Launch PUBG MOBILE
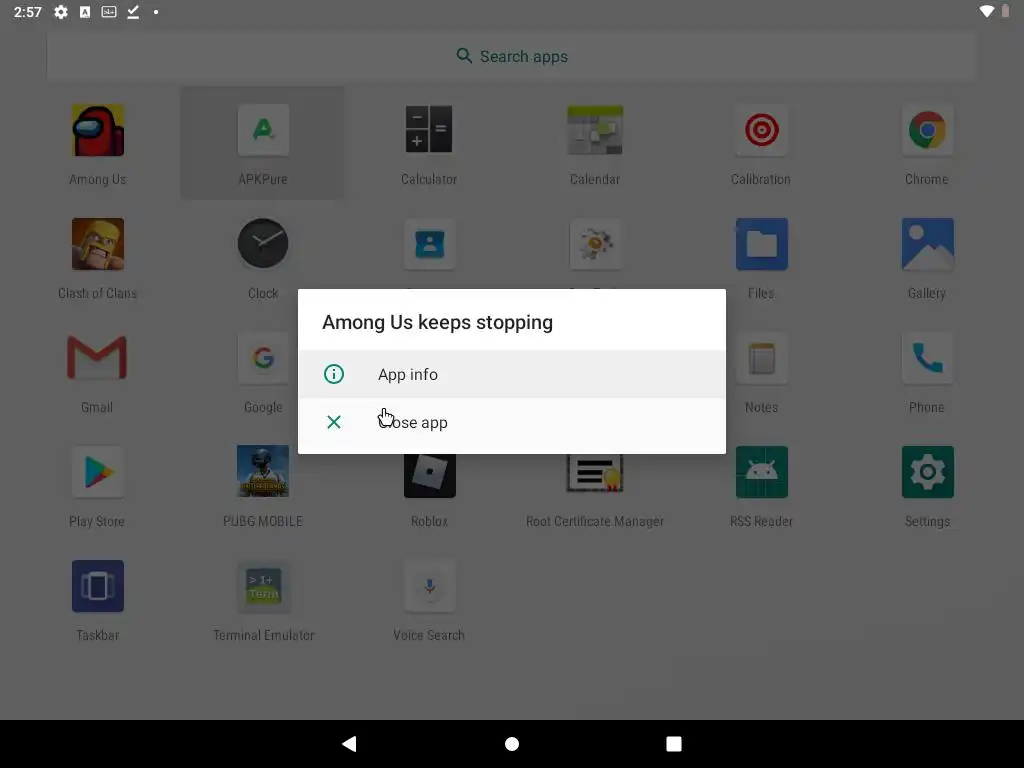This screenshot has height=768, width=1024. click(263, 472)
